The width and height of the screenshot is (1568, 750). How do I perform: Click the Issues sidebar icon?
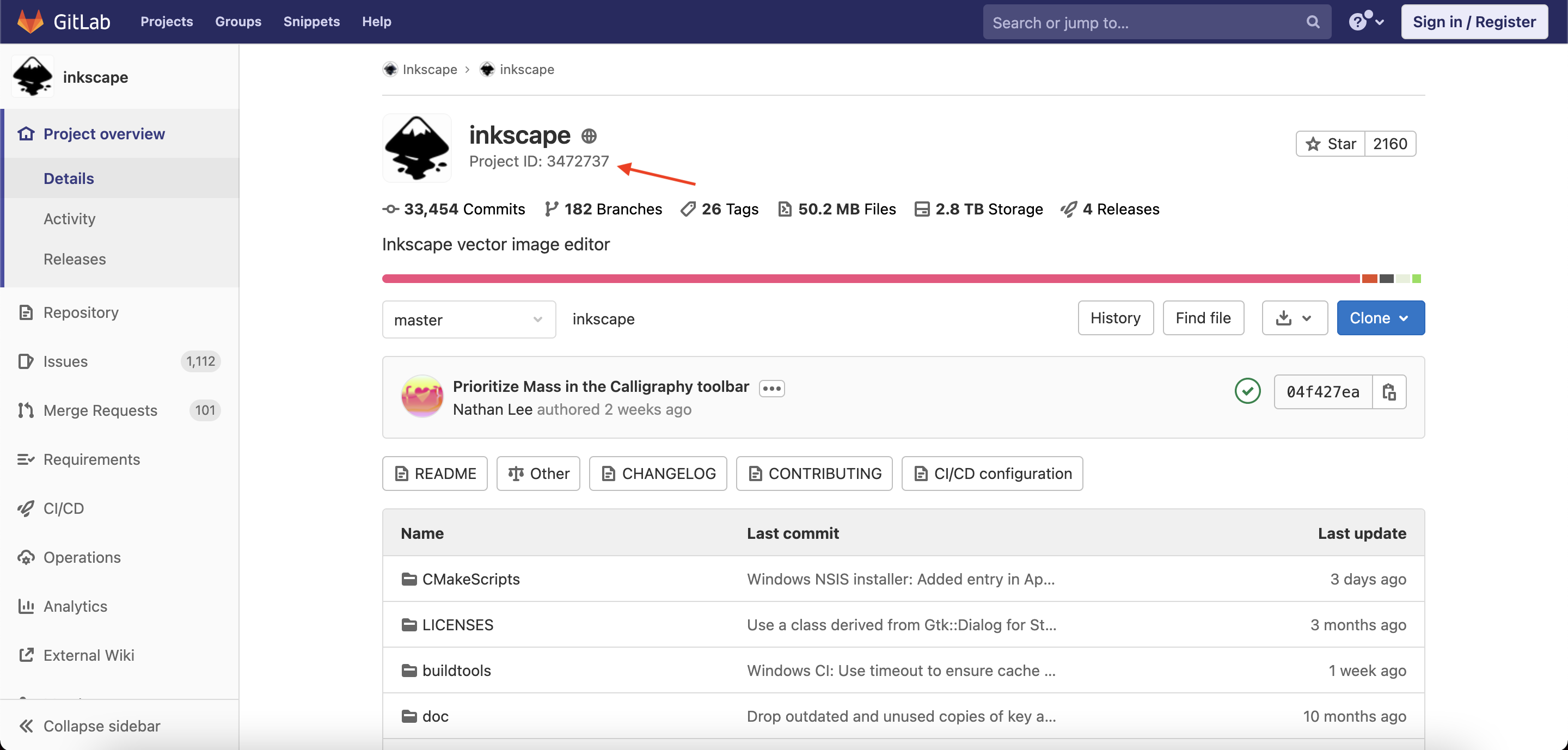pyautogui.click(x=26, y=361)
